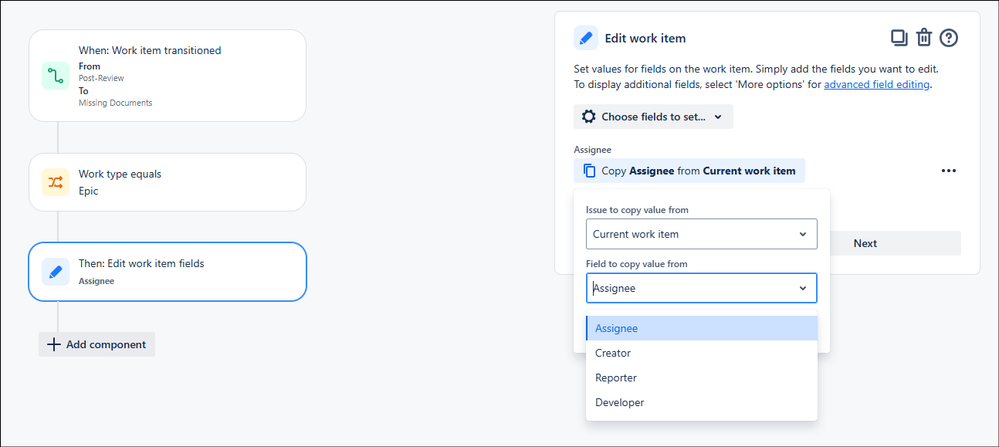Collapse the field dropdown chevron beside Assignee
The width and height of the screenshot is (999, 447).
pyautogui.click(x=803, y=288)
